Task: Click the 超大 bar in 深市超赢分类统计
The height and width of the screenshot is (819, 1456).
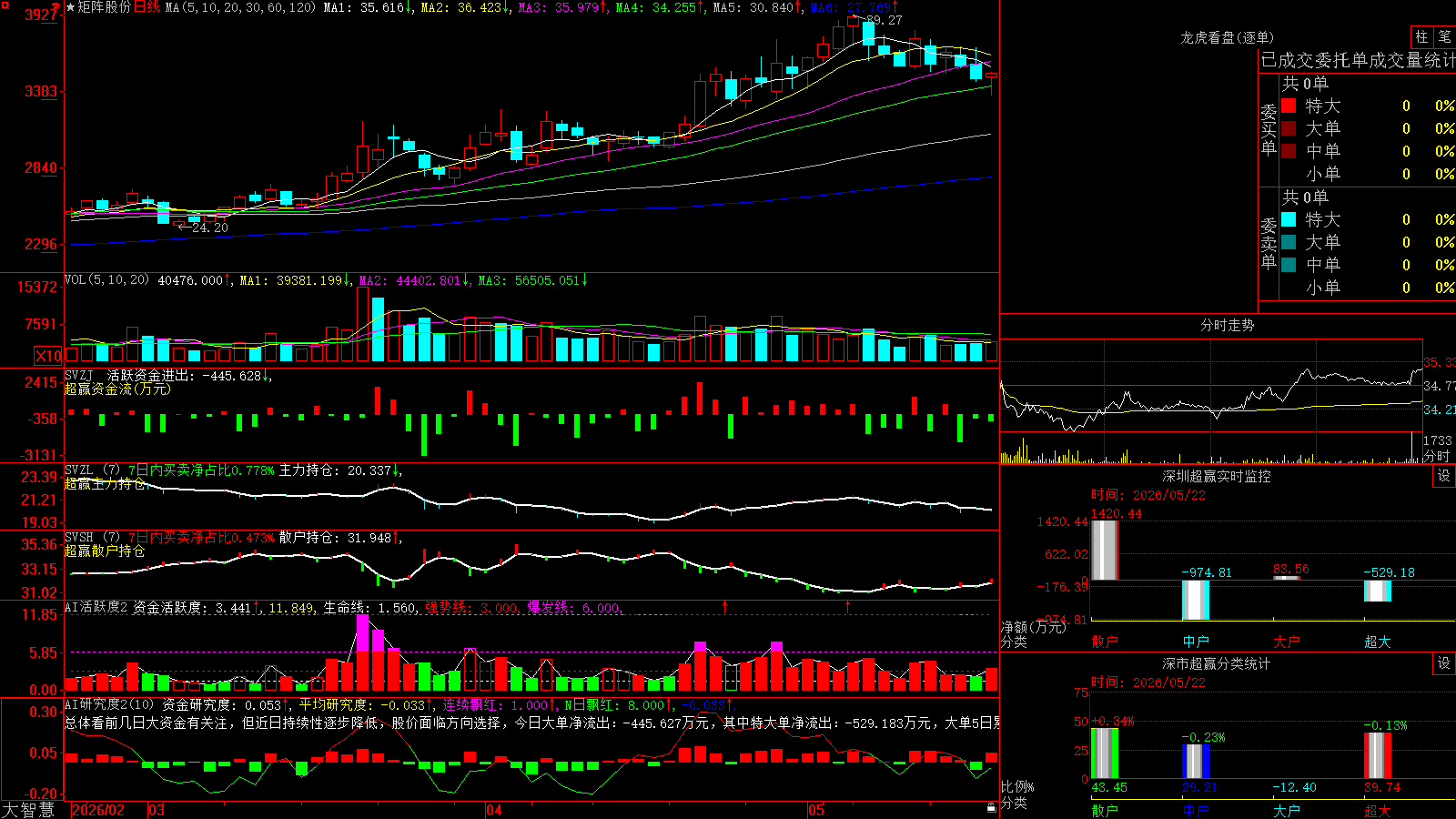Action: pyautogui.click(x=1378, y=755)
